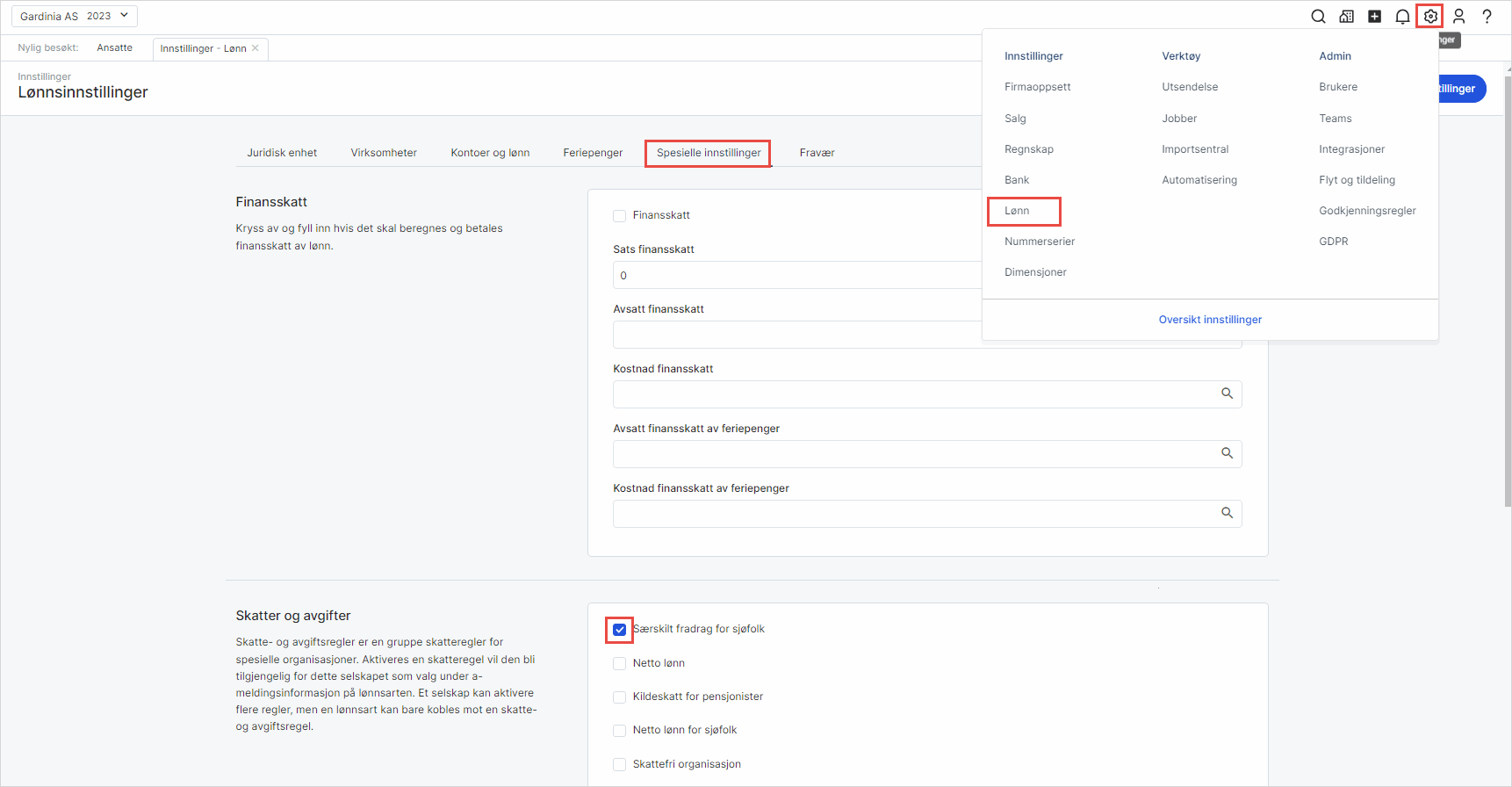
Task: Go to recently visited Ansatte
Action: pyautogui.click(x=114, y=48)
